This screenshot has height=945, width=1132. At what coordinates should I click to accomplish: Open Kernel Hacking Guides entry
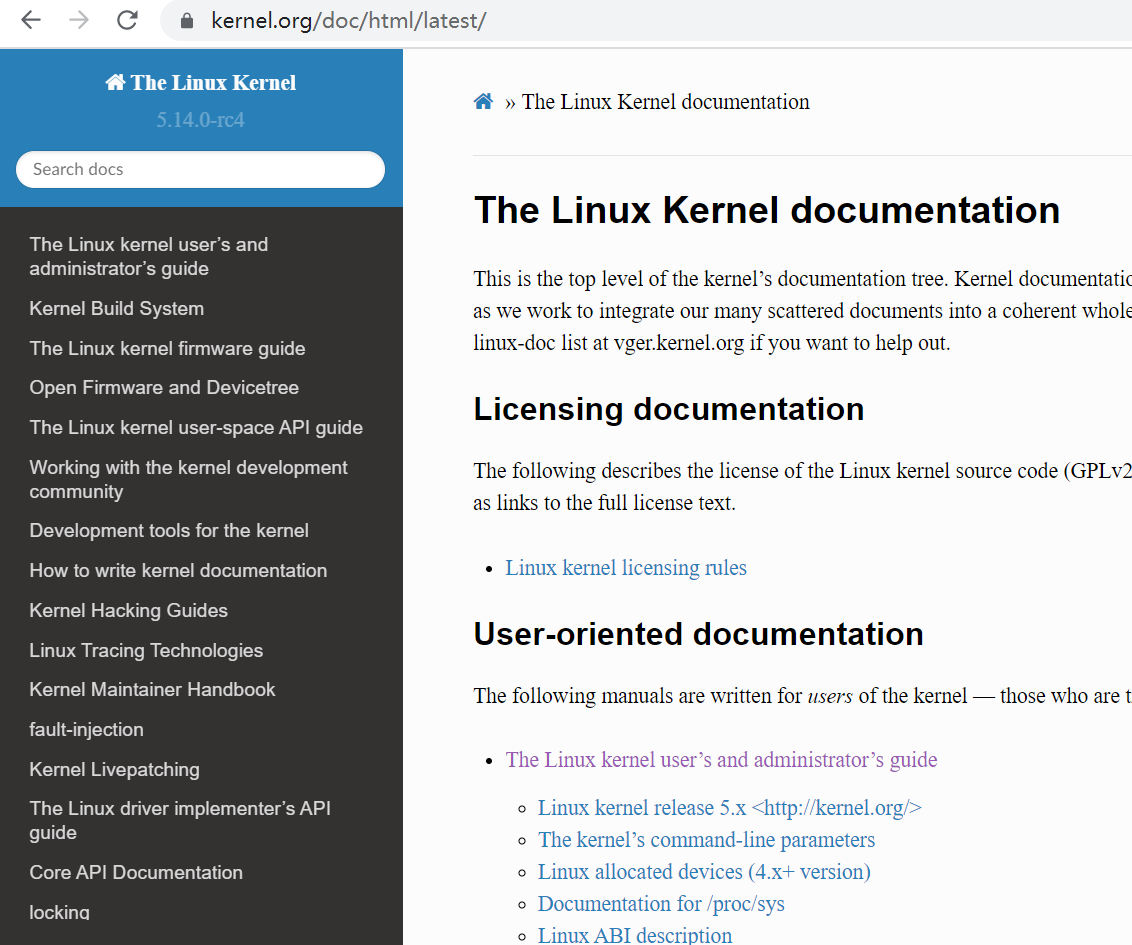129,610
